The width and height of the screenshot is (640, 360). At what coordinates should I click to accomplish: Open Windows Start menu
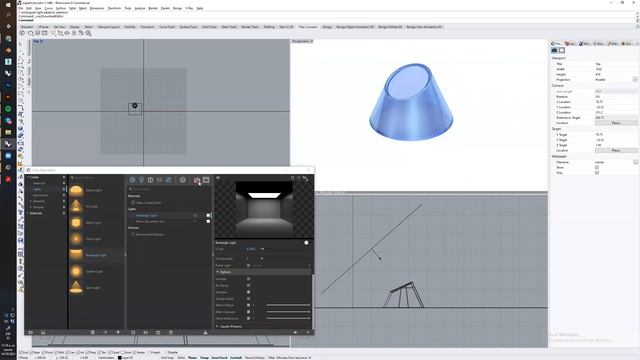[8, 4]
